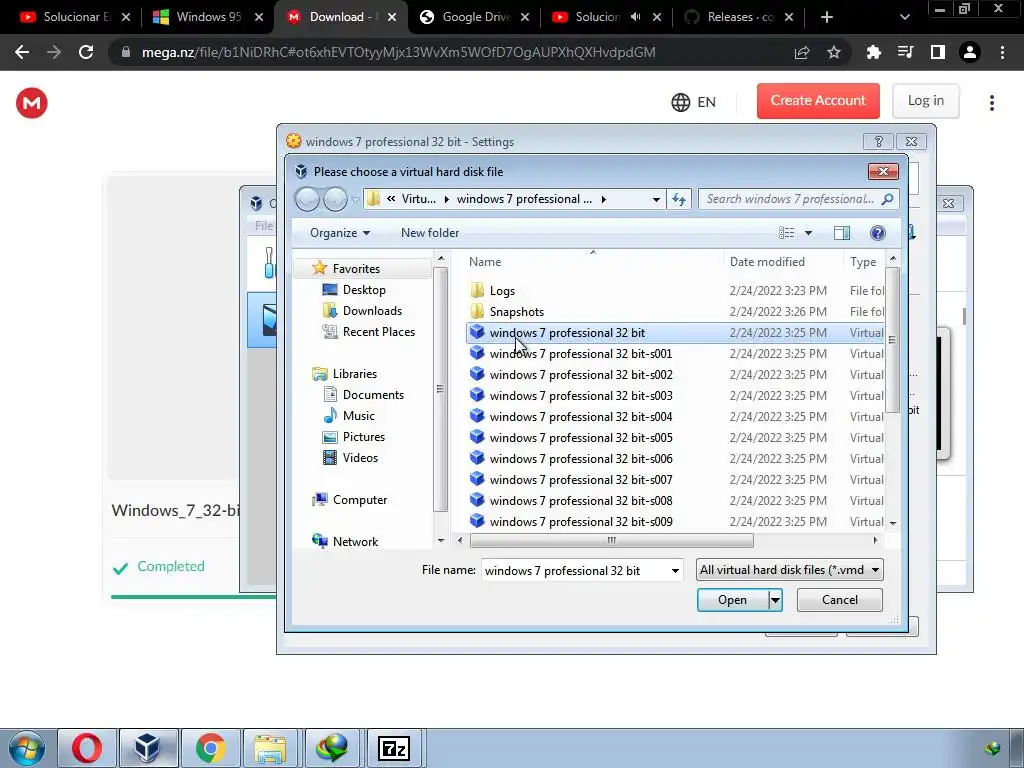1024x768 pixels.
Task: Open Opera from taskbar
Action: coord(87,748)
